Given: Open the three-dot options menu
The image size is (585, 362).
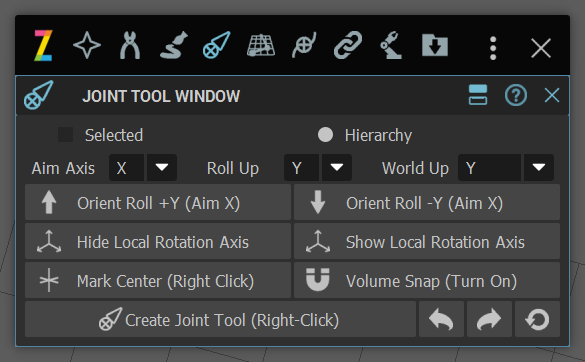Looking at the screenshot, I should [493, 48].
